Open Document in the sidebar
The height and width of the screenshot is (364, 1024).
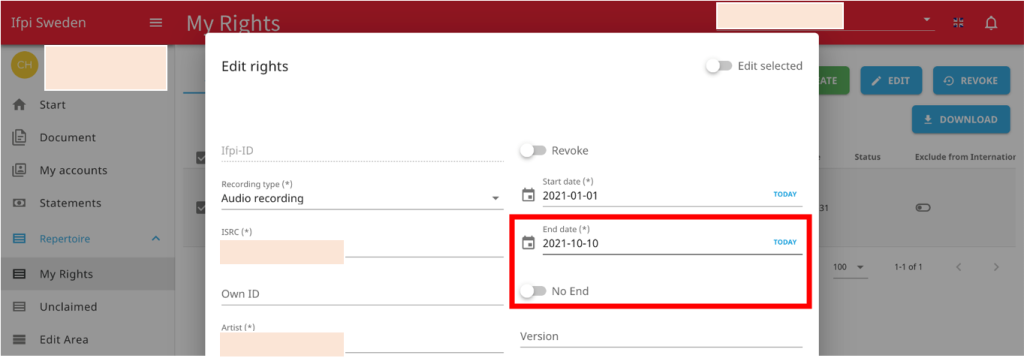67,138
